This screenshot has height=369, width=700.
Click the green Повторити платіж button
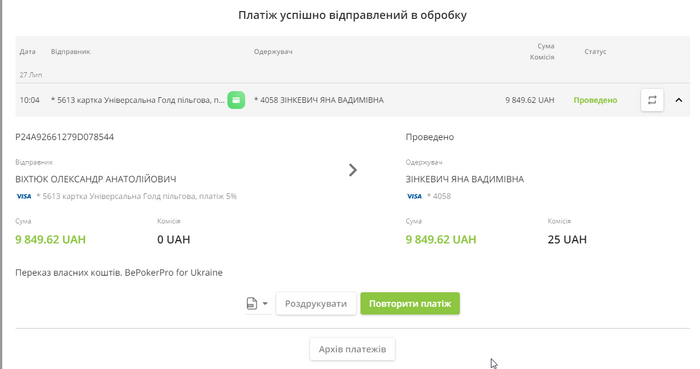[x=410, y=303]
